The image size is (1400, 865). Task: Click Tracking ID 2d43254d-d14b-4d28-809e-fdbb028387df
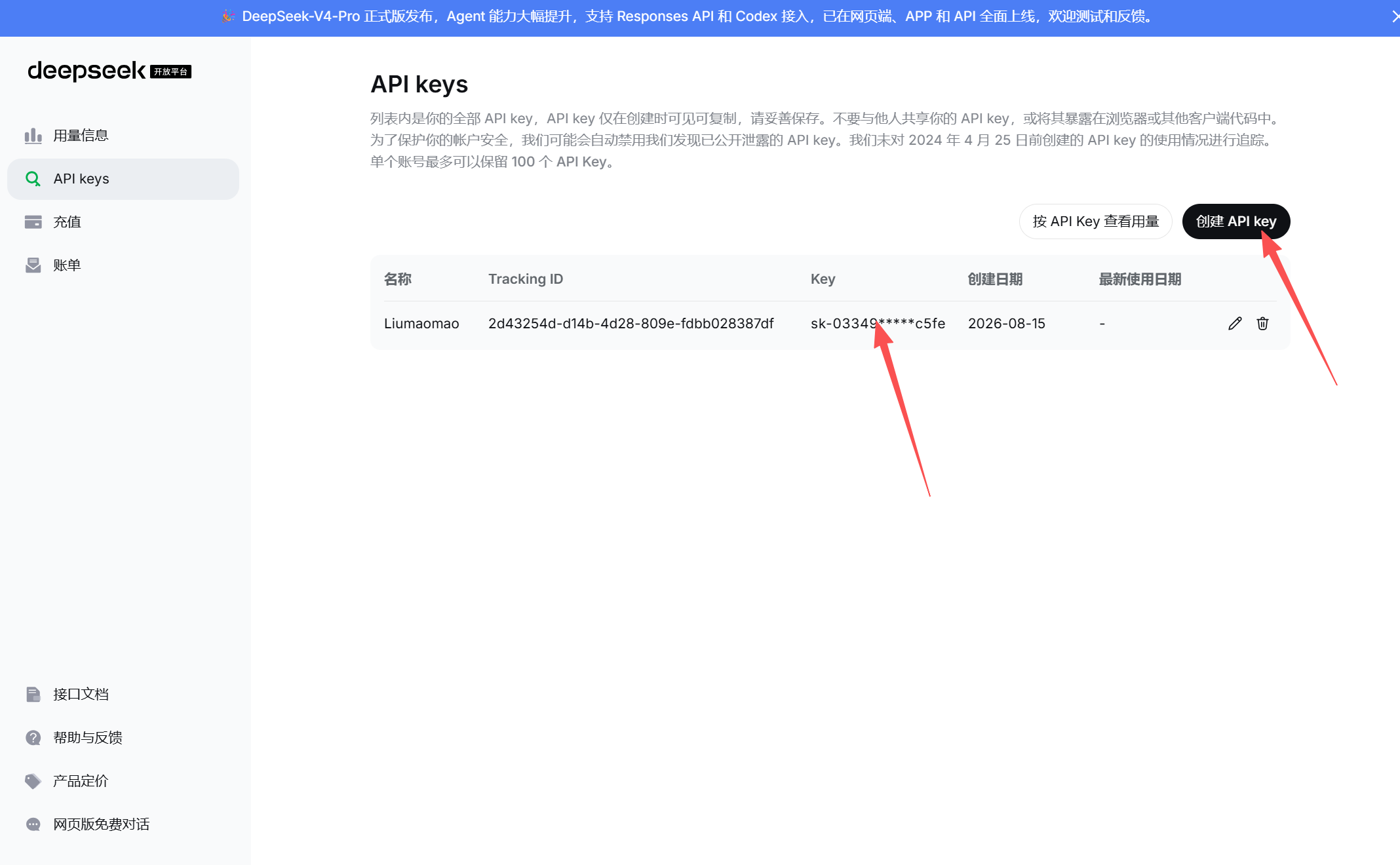tap(631, 324)
